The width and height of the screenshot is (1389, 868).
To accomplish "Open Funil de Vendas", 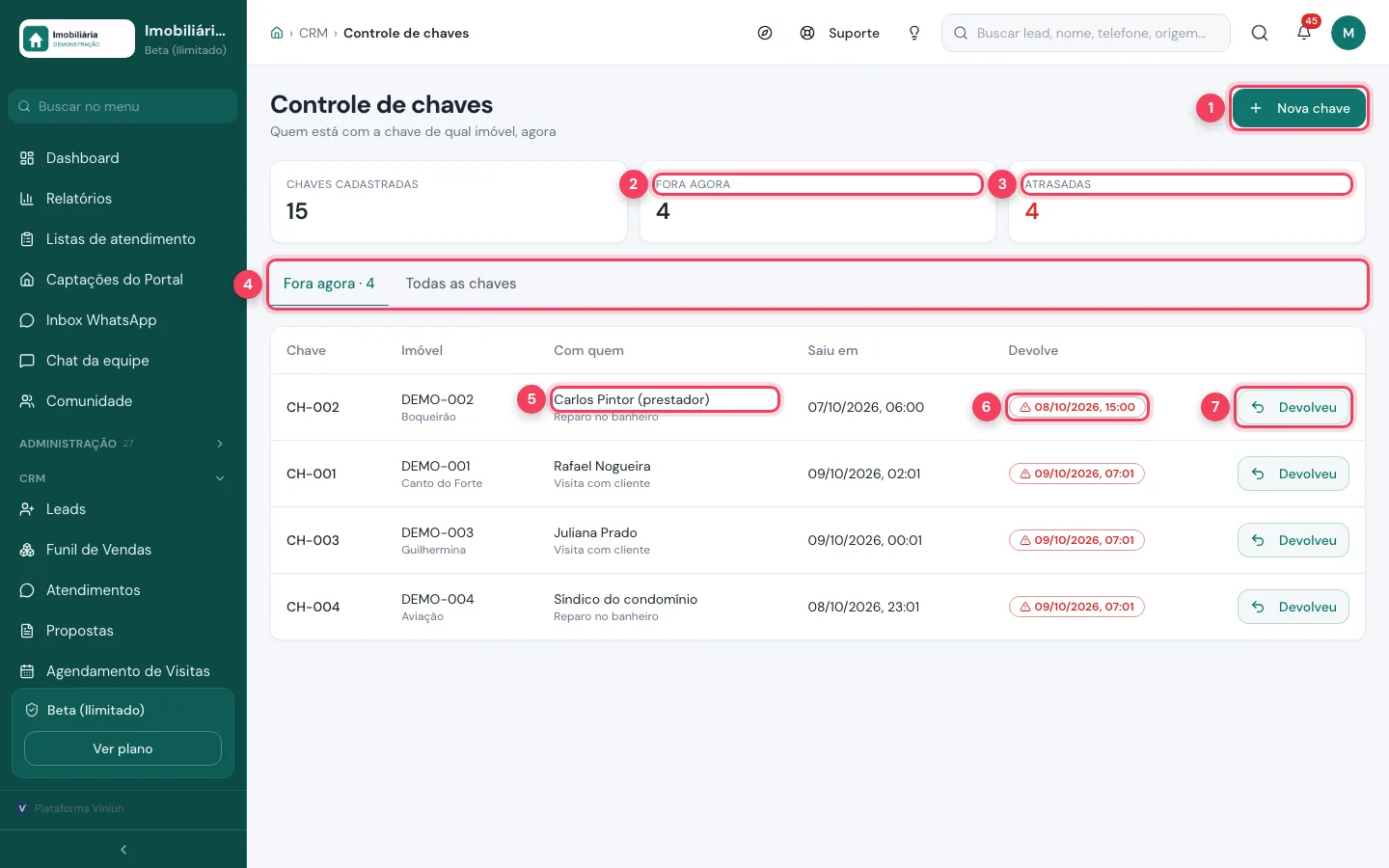I will pos(123,550).
